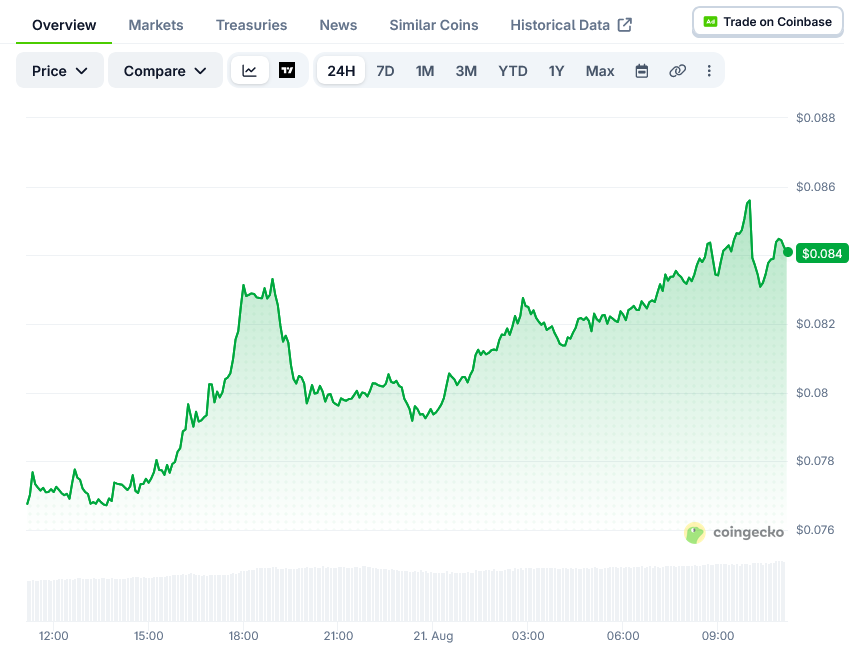The height and width of the screenshot is (646, 856).
Task: Switch to the Treasuries tab
Action: 251,25
